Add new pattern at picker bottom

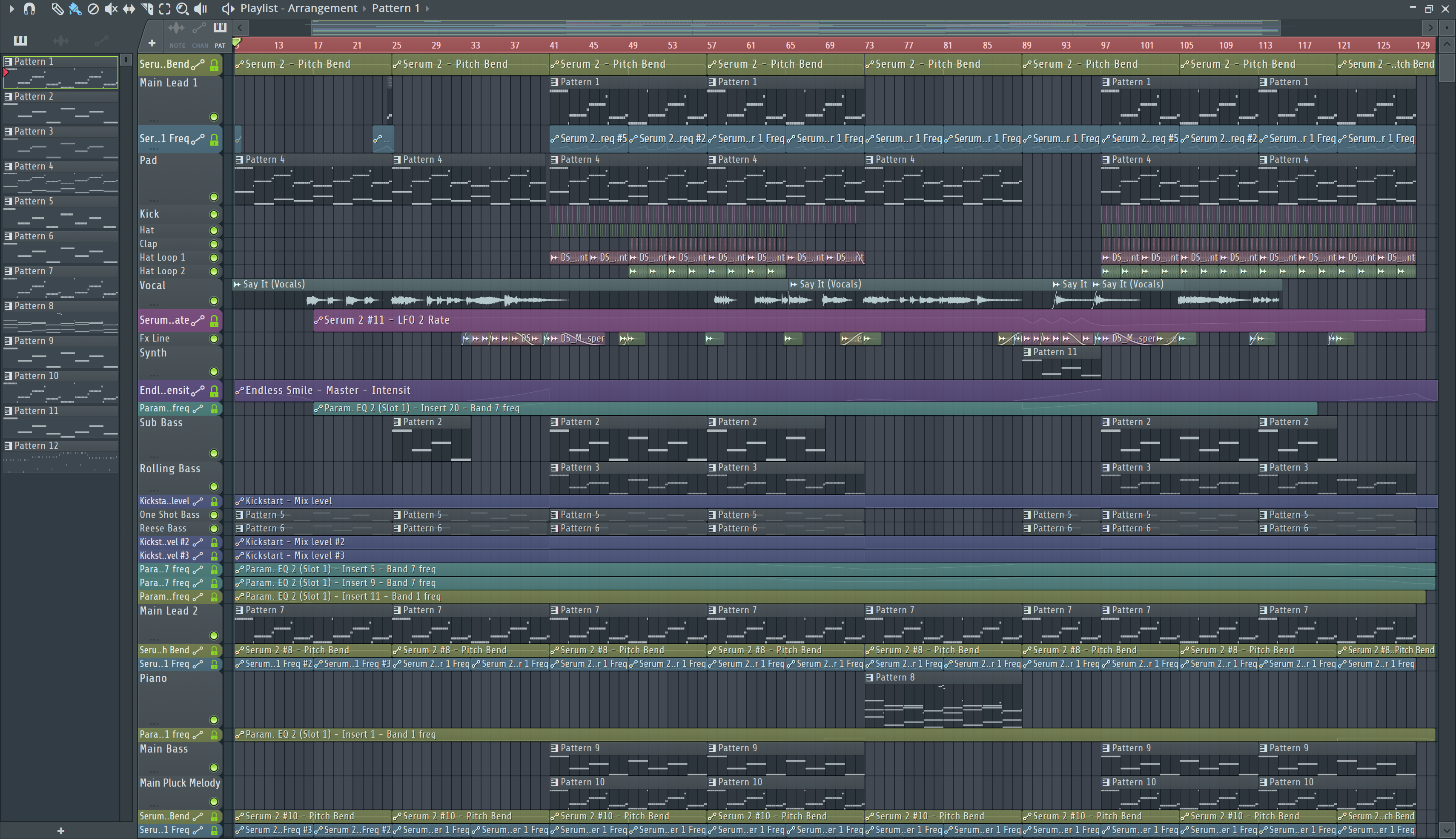pos(60,830)
